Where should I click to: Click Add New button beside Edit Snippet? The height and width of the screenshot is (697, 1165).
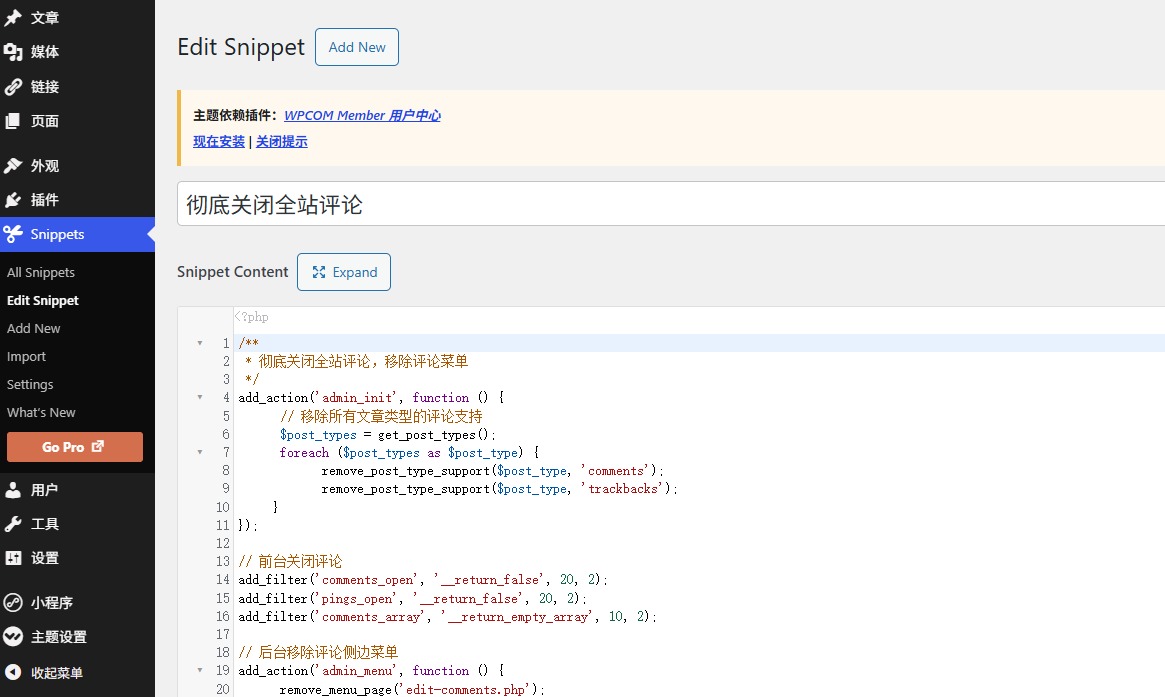click(x=357, y=47)
